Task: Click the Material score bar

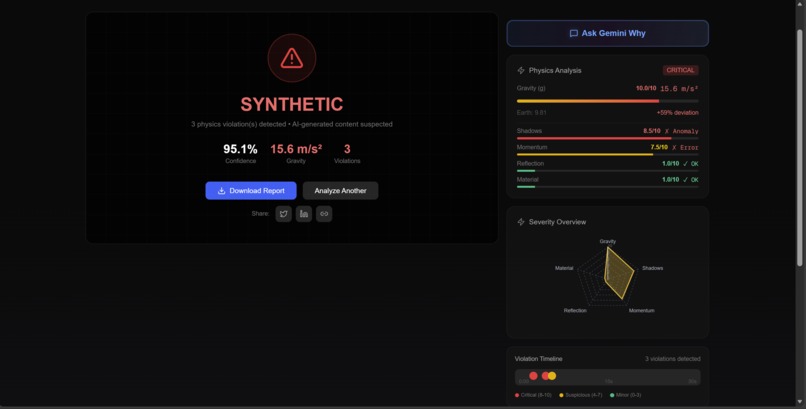Action: pos(608,187)
